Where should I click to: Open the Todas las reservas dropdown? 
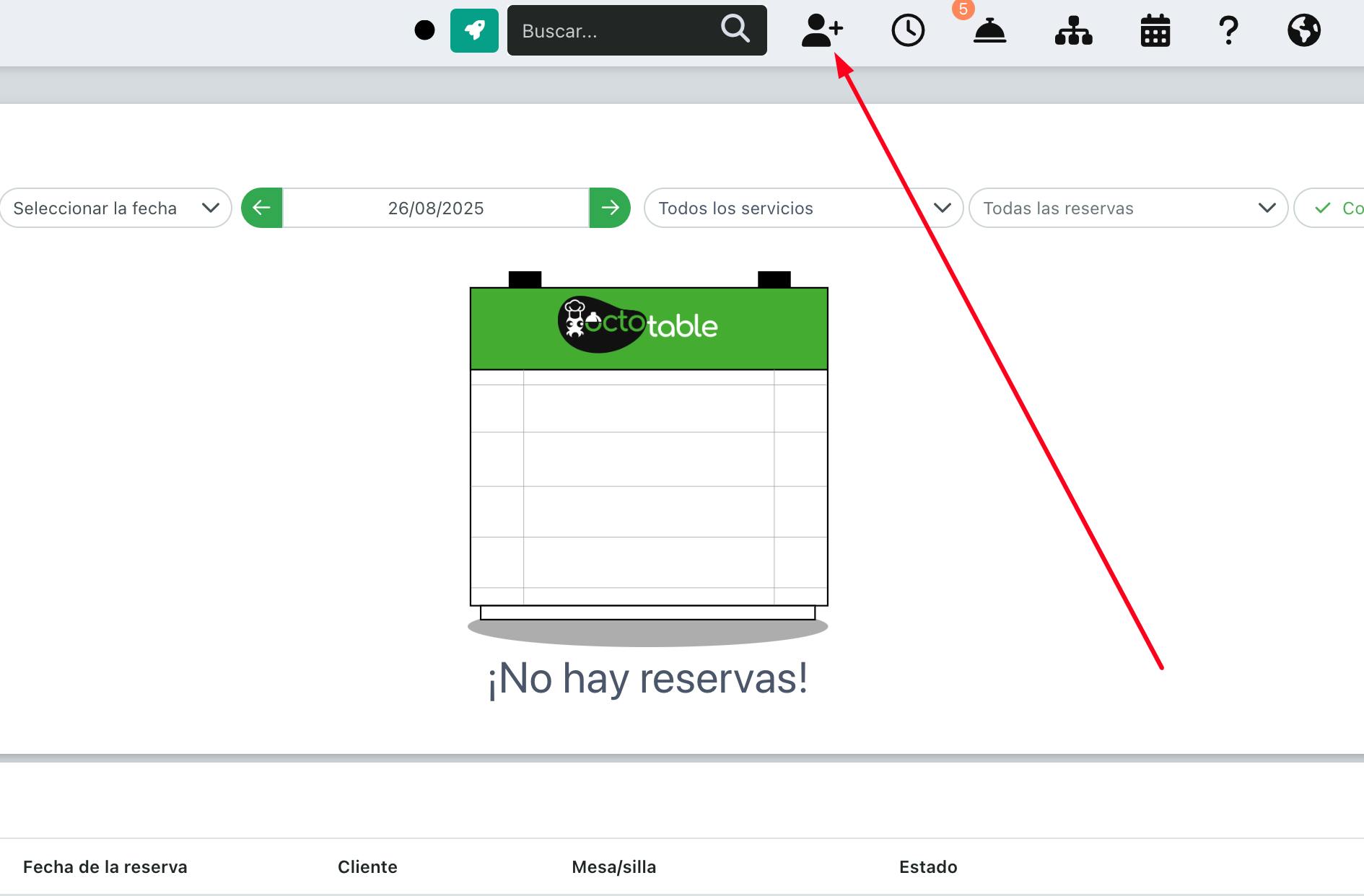[1128, 208]
